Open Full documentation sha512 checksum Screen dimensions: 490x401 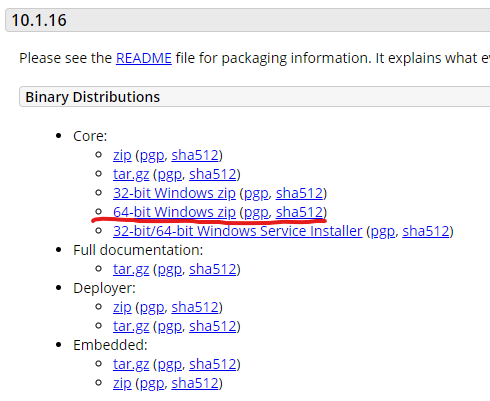coord(213,269)
